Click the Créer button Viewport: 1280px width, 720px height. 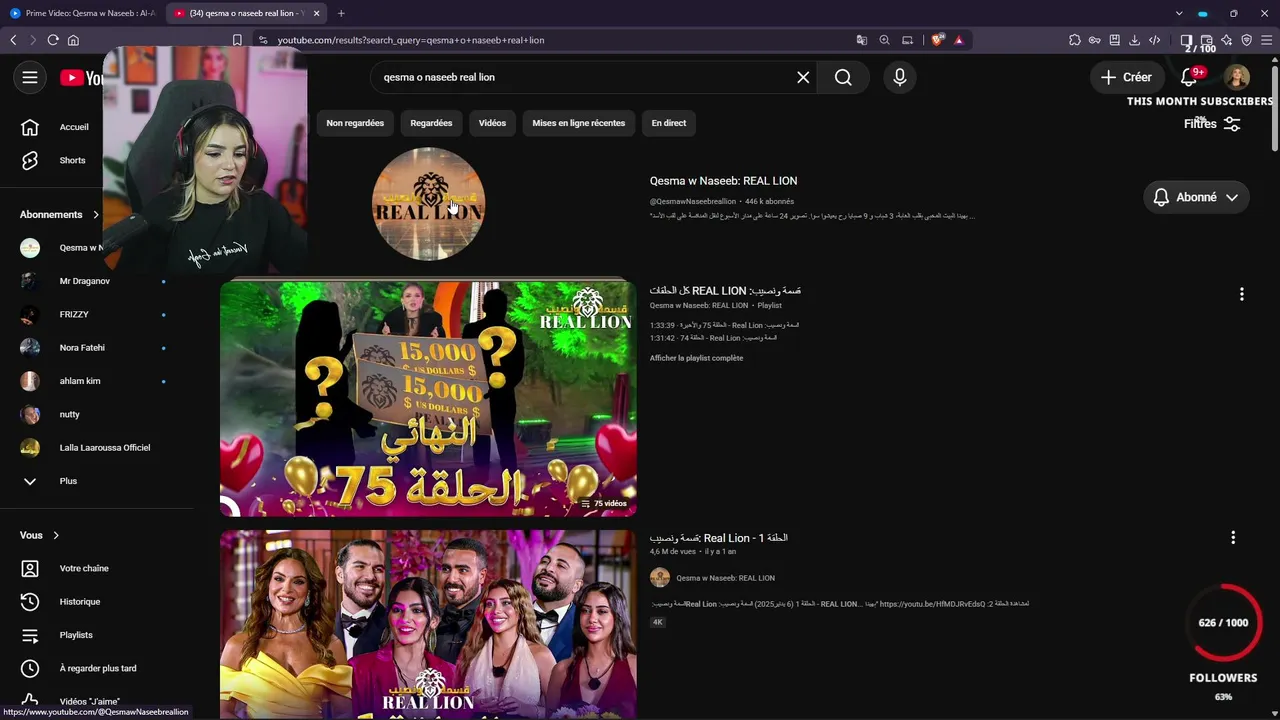coord(1126,77)
